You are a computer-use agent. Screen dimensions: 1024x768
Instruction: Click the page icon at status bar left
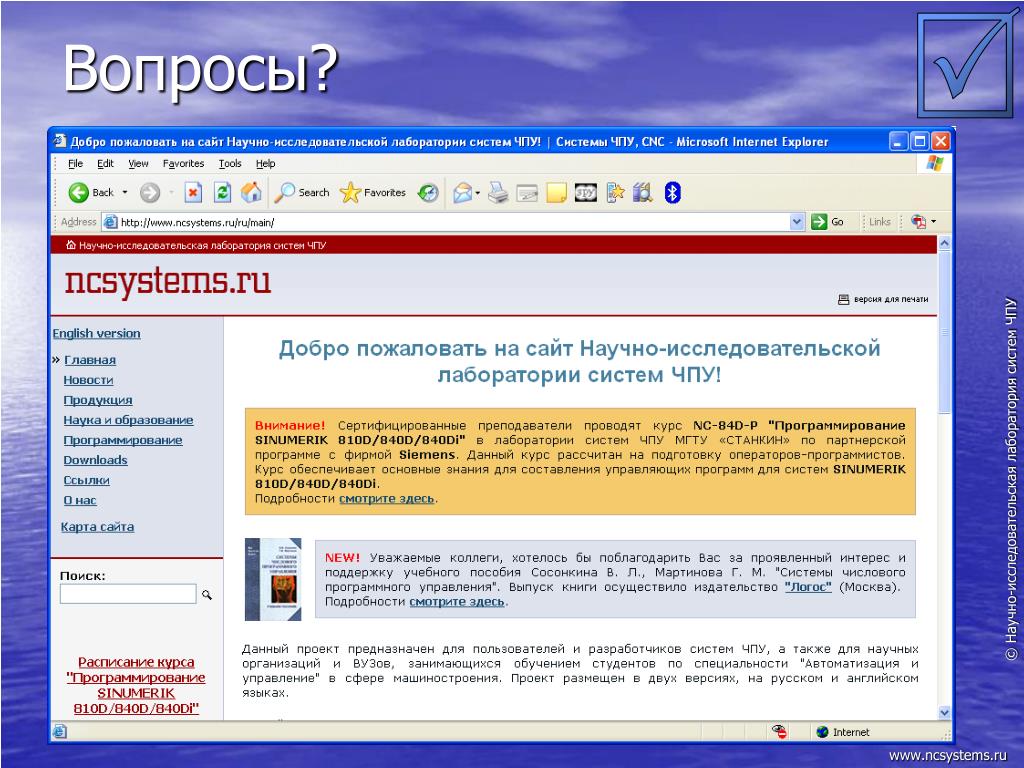(x=59, y=732)
